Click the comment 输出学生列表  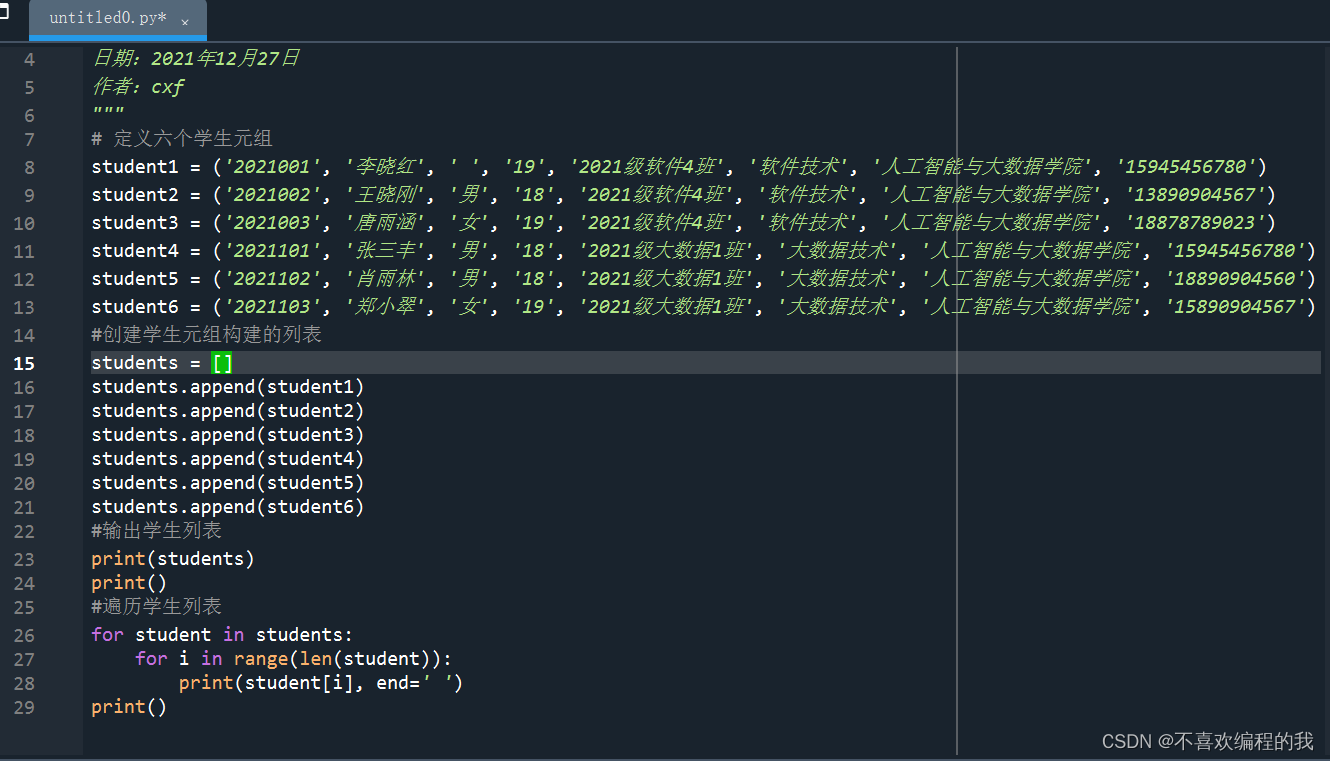(162, 530)
